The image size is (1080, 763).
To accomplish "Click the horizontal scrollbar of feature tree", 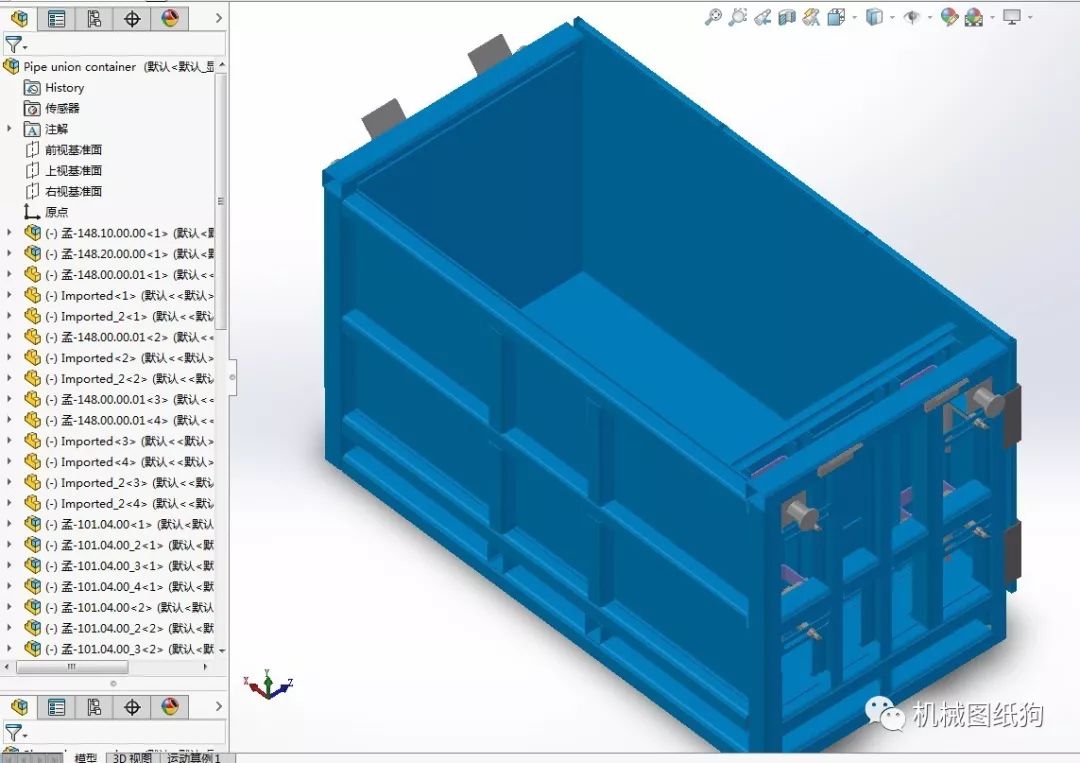I will (70, 667).
